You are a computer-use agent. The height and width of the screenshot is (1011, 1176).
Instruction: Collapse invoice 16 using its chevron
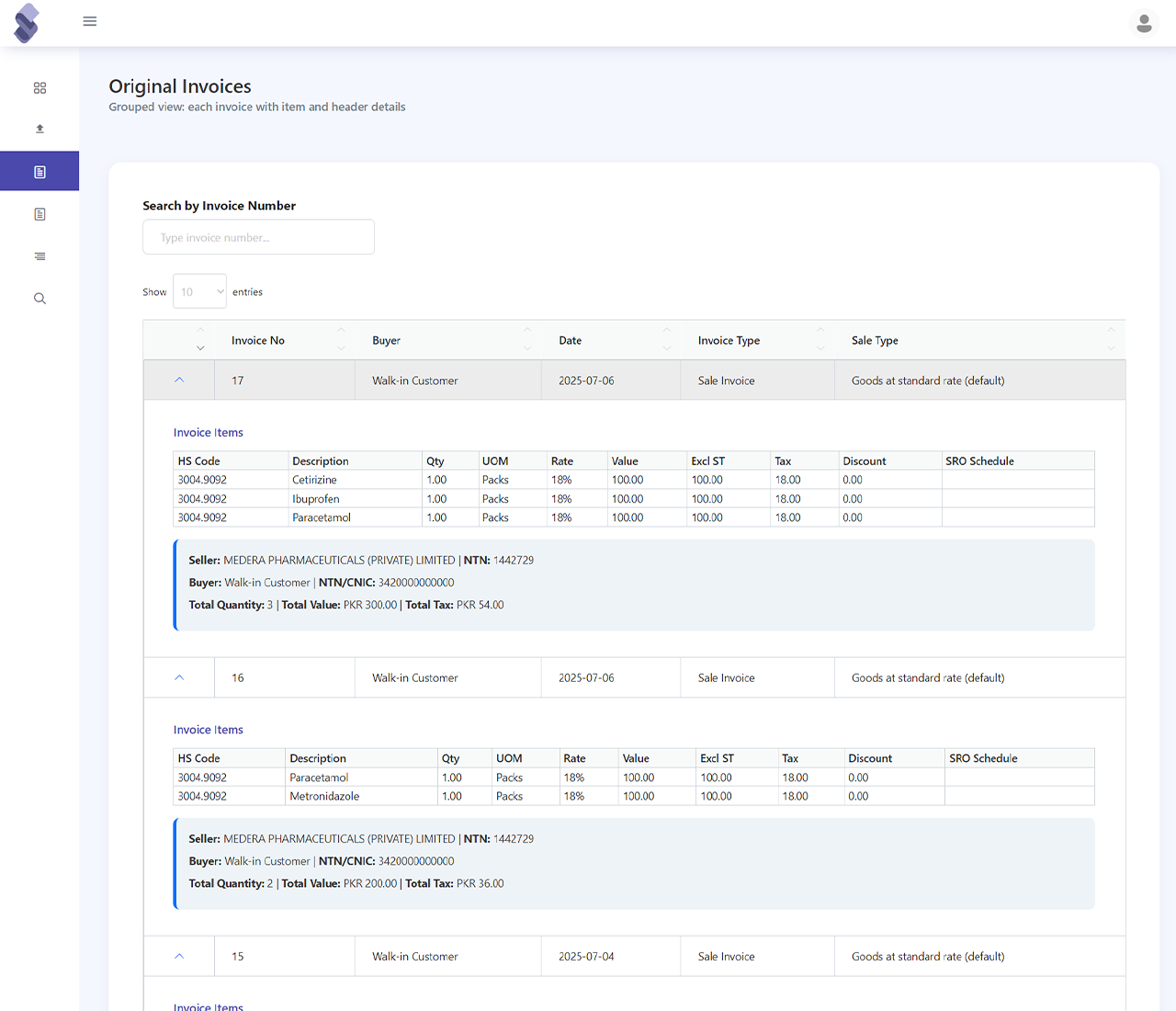coord(179,677)
